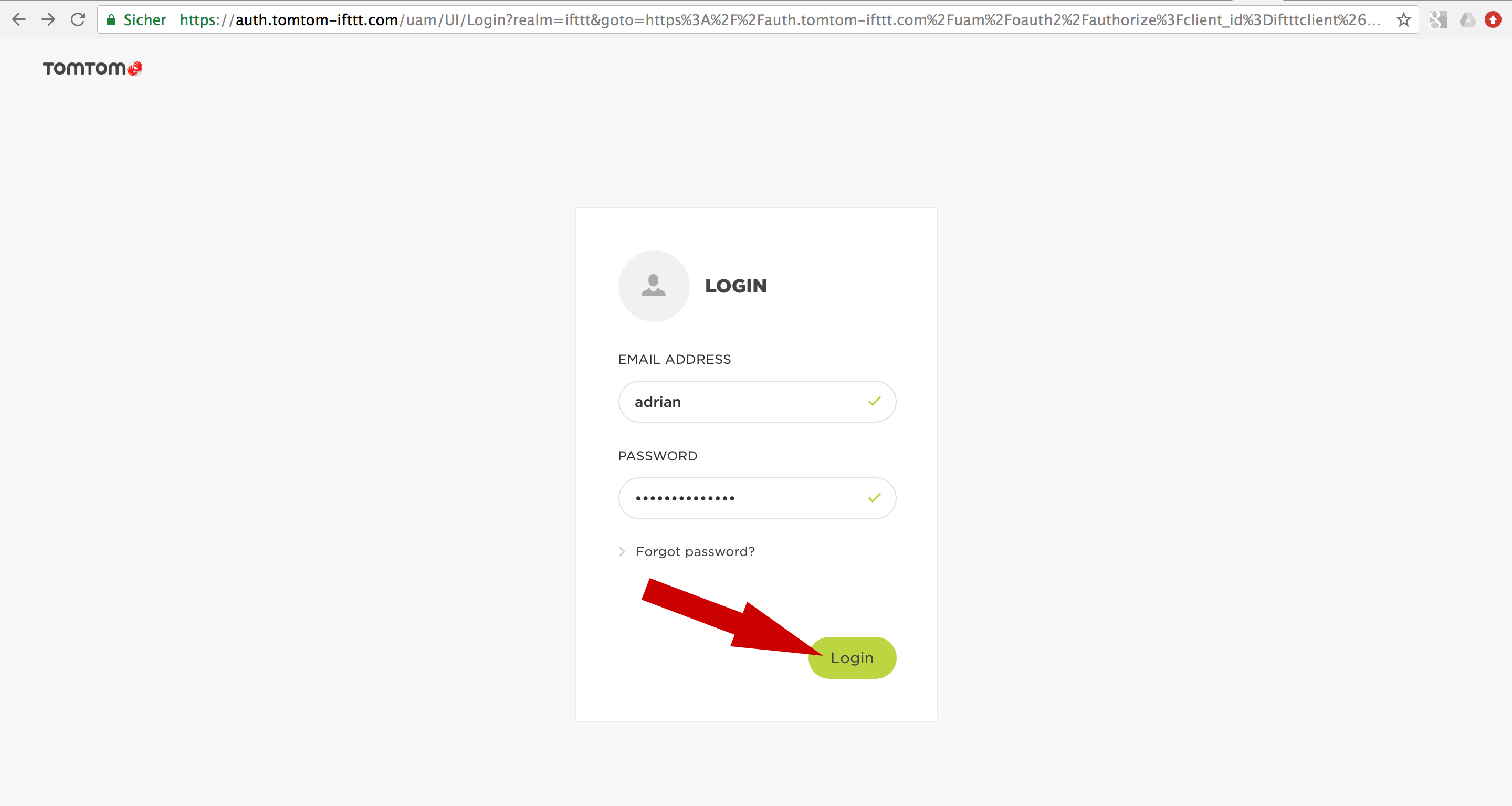Click the TomTom logo
The image size is (1512, 806).
(92, 69)
